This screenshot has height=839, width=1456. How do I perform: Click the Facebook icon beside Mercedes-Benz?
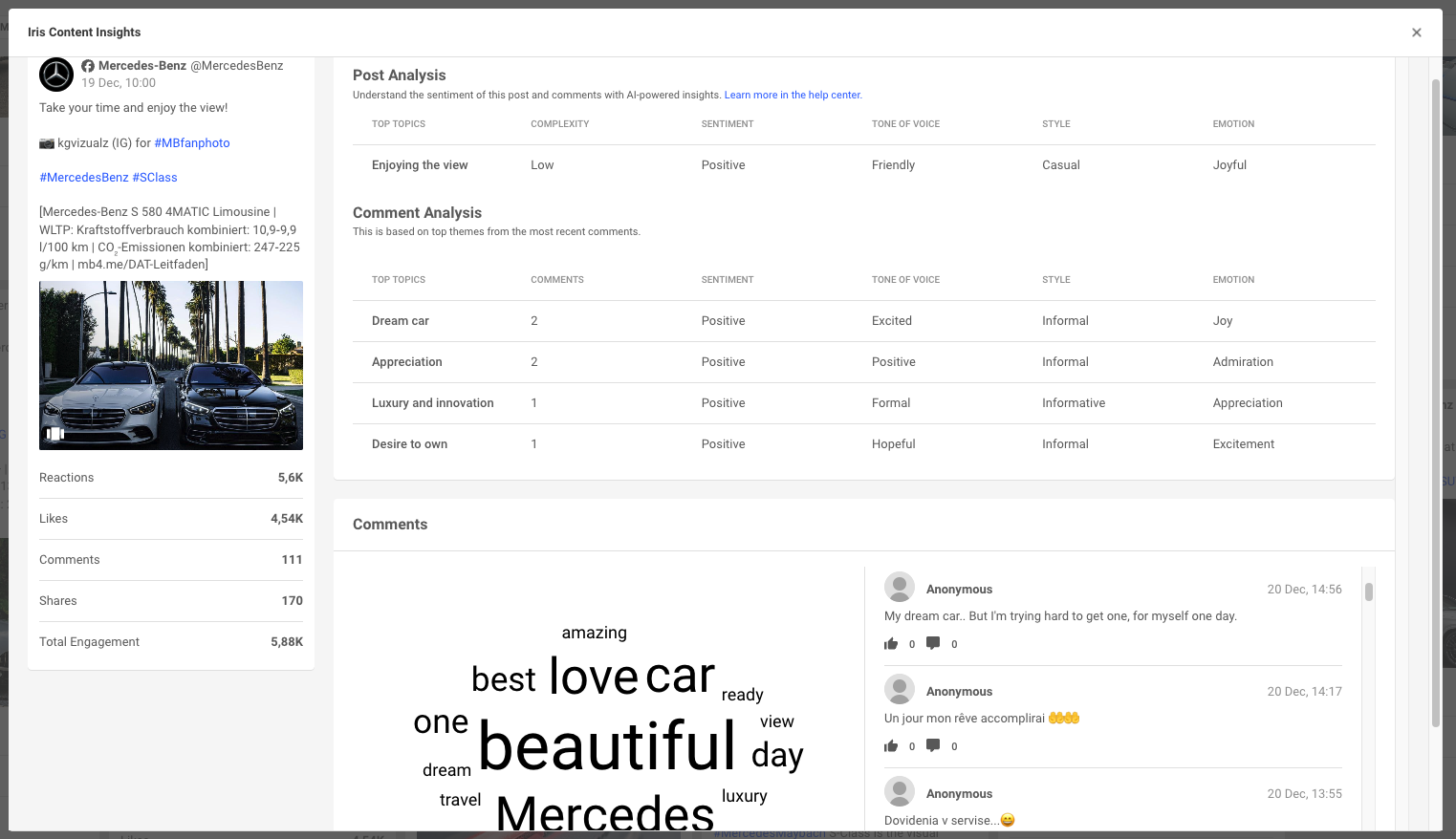tap(88, 66)
